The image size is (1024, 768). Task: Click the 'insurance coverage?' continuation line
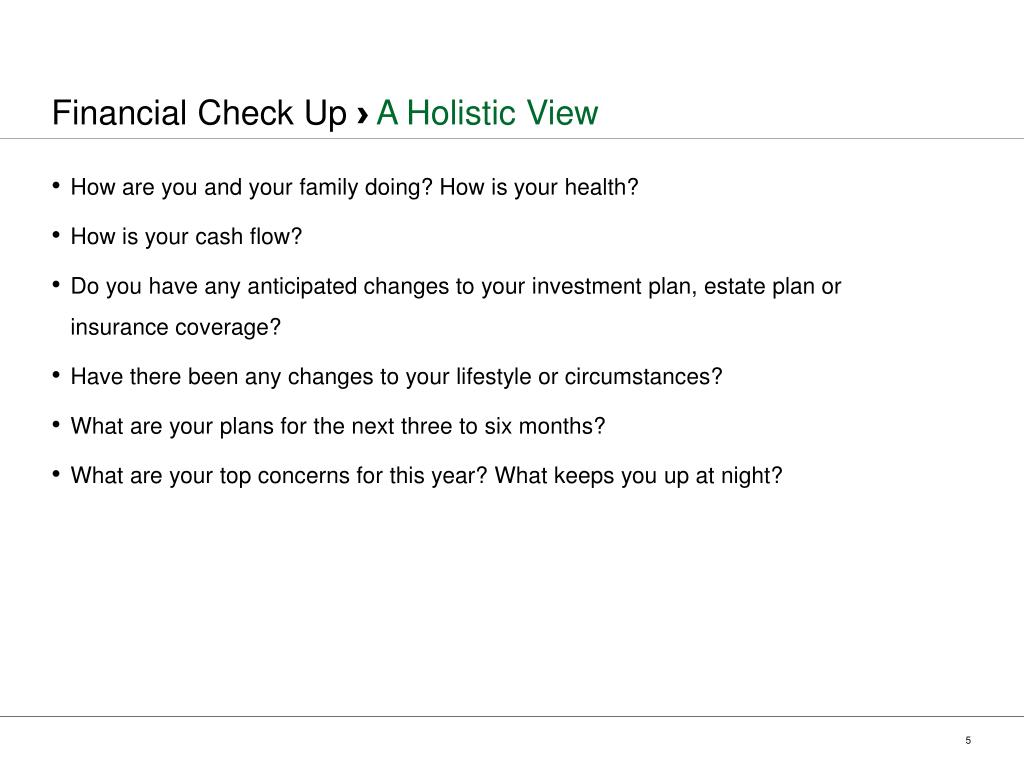[175, 327]
